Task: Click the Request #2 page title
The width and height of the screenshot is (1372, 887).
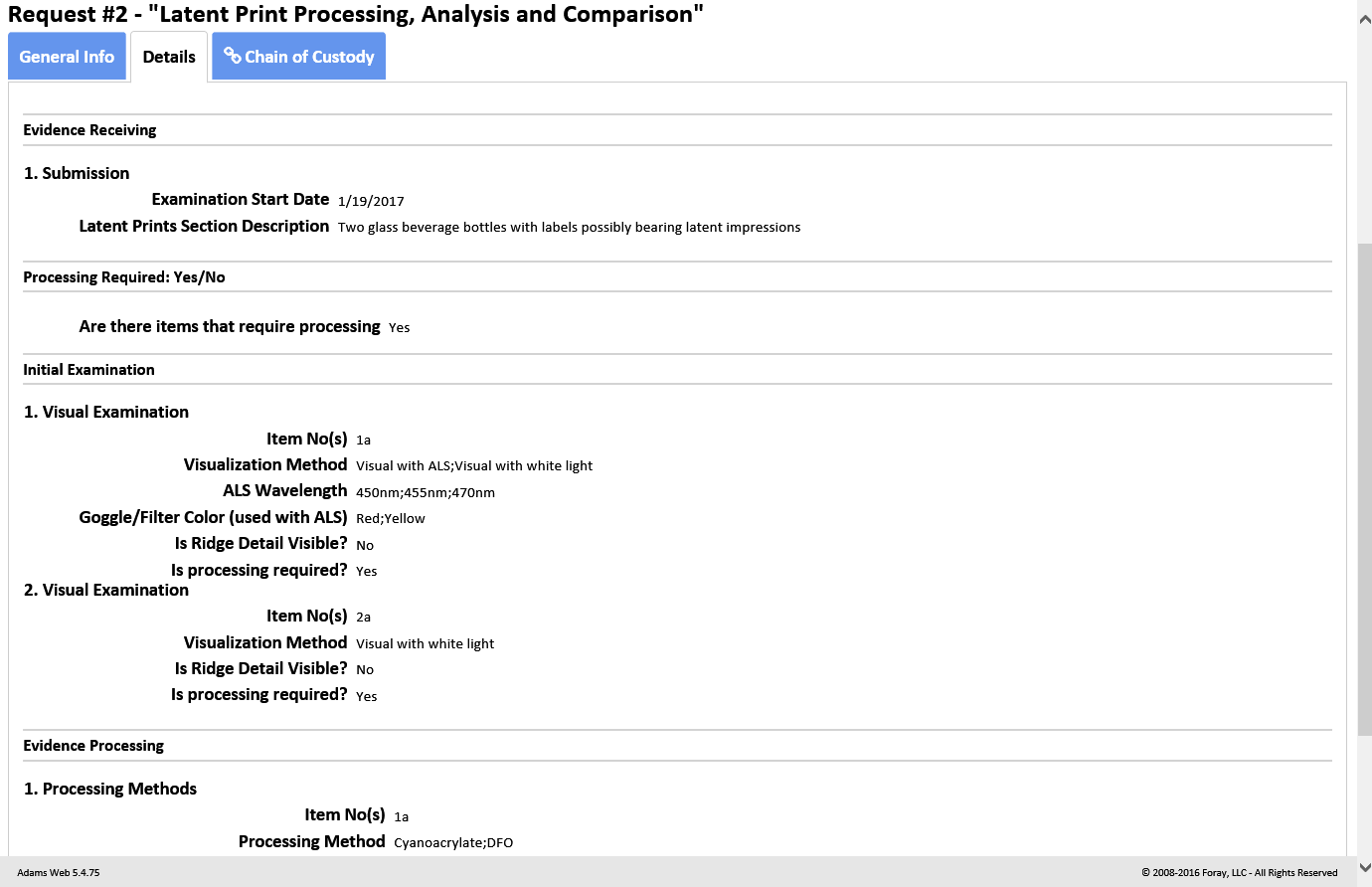Action: pyautogui.click(x=356, y=15)
